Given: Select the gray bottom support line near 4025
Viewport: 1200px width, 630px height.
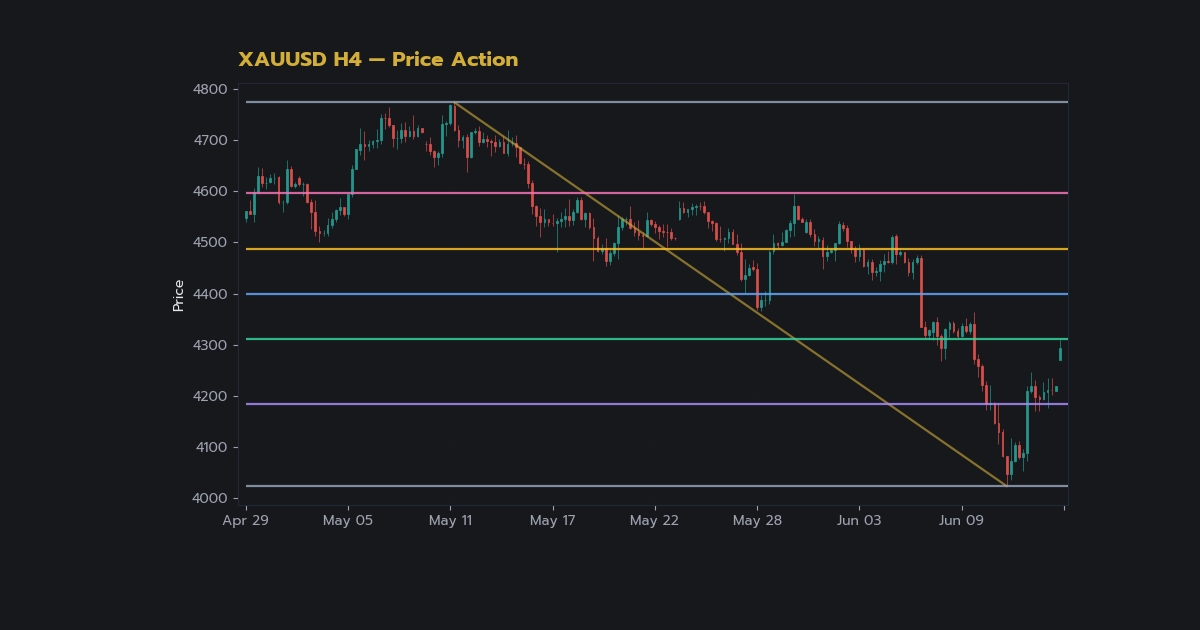Looking at the screenshot, I should [x=656, y=486].
